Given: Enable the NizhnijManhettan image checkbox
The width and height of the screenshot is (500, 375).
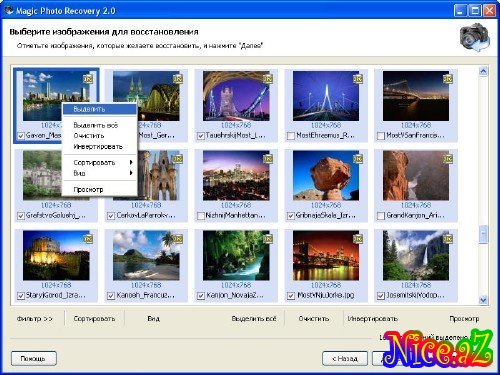Looking at the screenshot, I should point(201,216).
